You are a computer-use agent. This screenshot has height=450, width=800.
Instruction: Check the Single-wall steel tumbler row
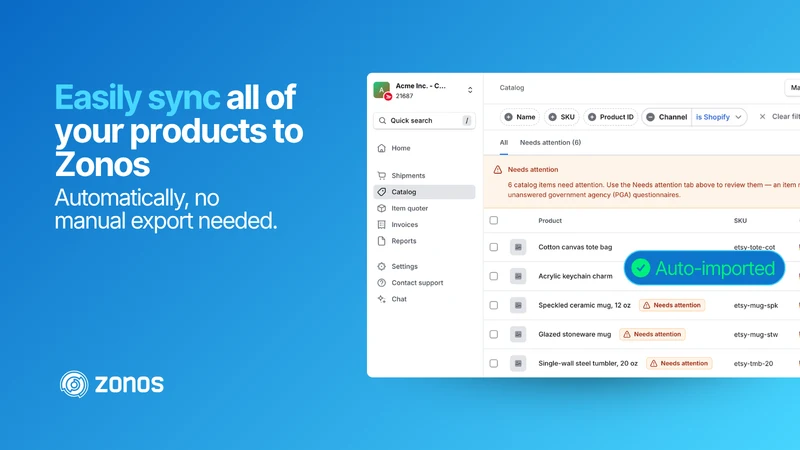pos(493,363)
